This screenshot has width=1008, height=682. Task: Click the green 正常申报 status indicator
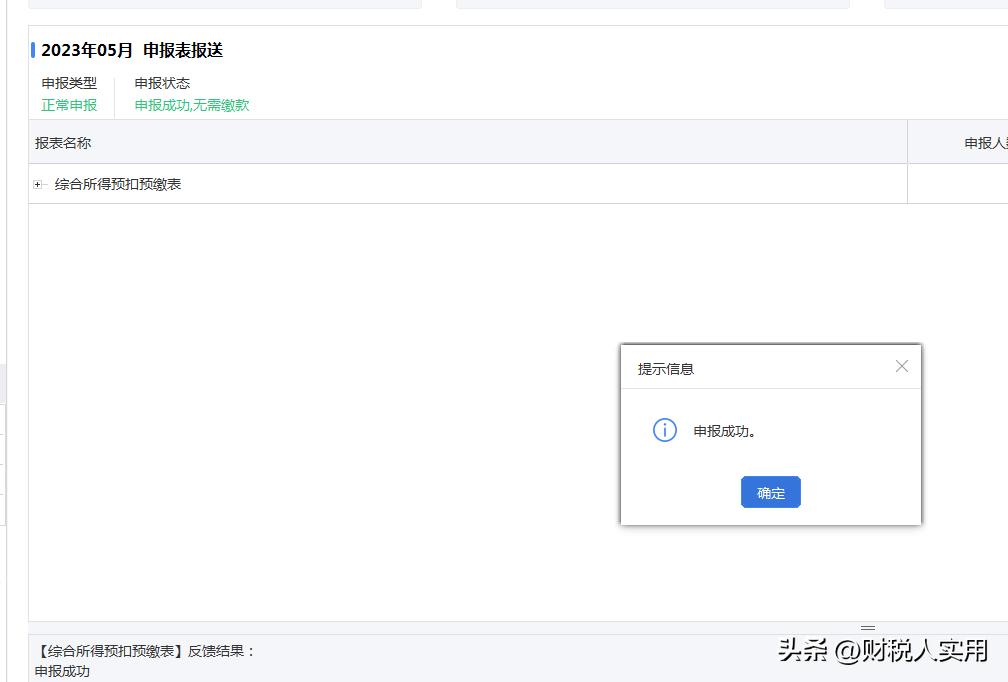pyautogui.click(x=70, y=104)
